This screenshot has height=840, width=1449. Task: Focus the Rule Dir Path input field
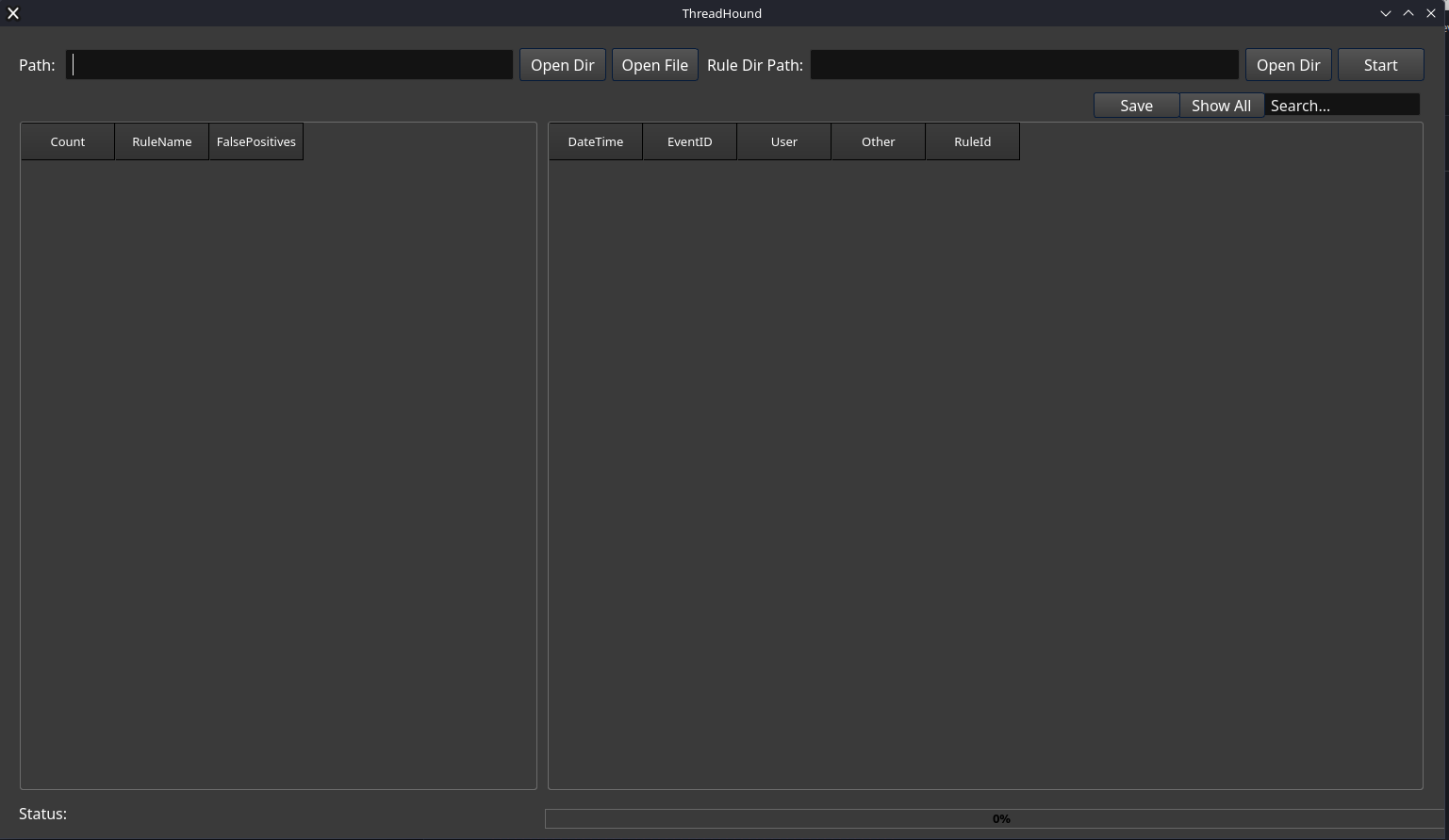click(x=1025, y=65)
